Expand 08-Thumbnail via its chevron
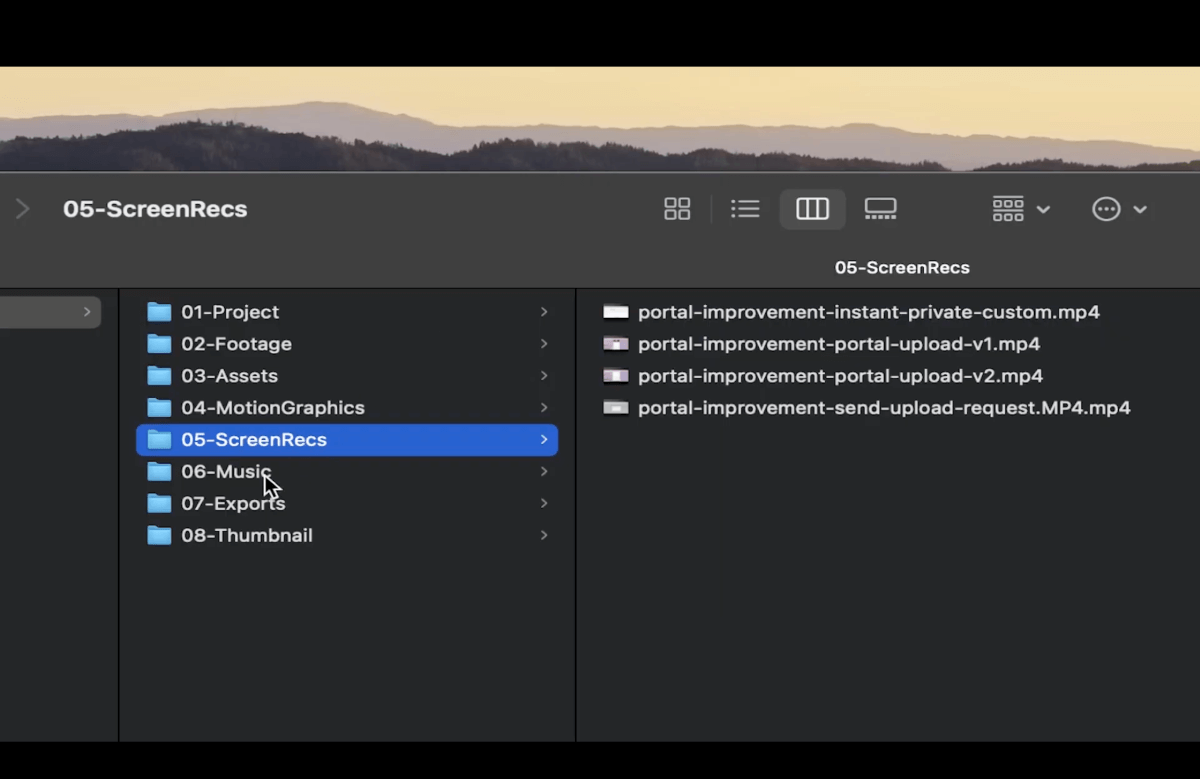1200x779 pixels. (x=544, y=536)
